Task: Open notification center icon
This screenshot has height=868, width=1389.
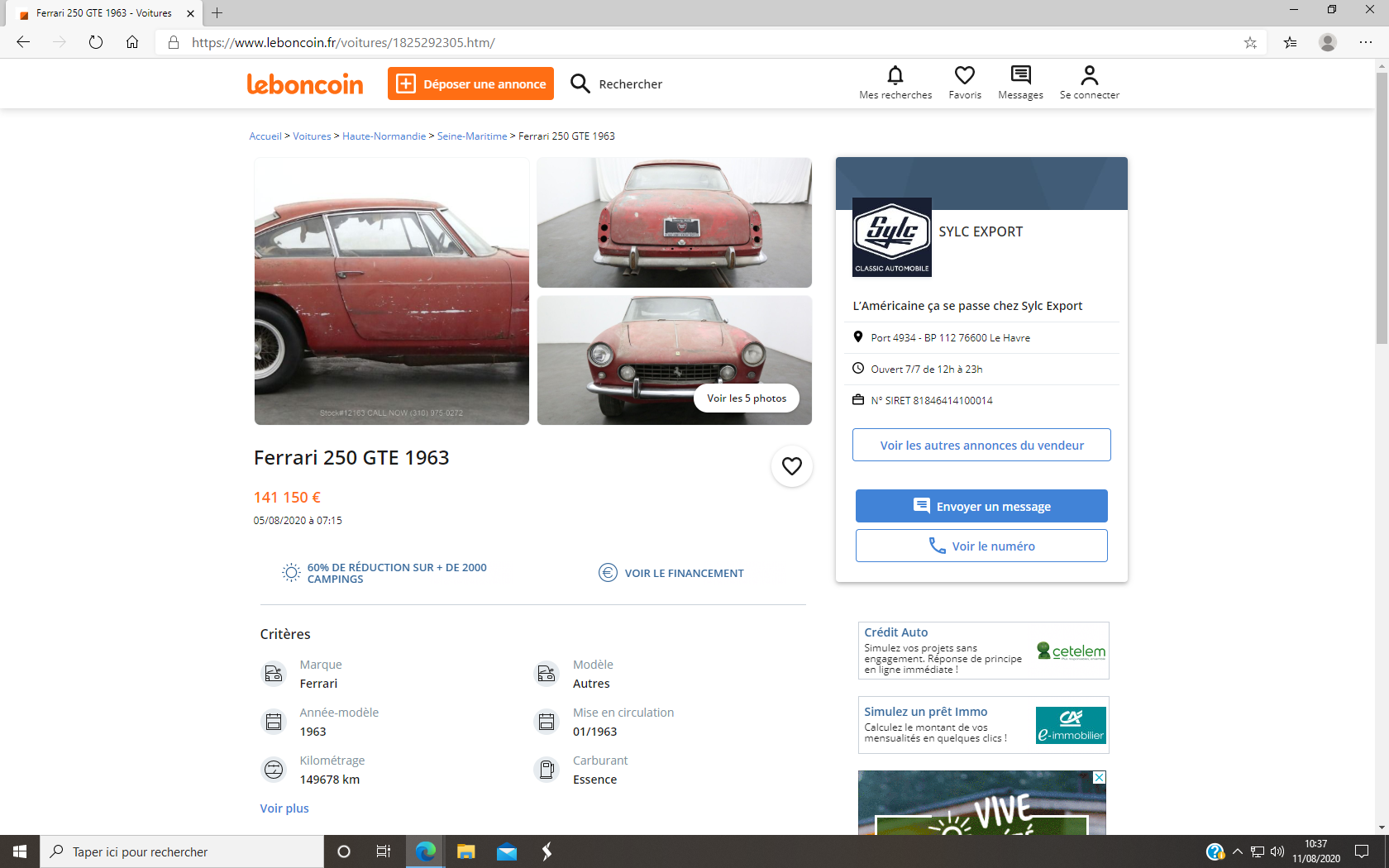Action: (x=1362, y=851)
